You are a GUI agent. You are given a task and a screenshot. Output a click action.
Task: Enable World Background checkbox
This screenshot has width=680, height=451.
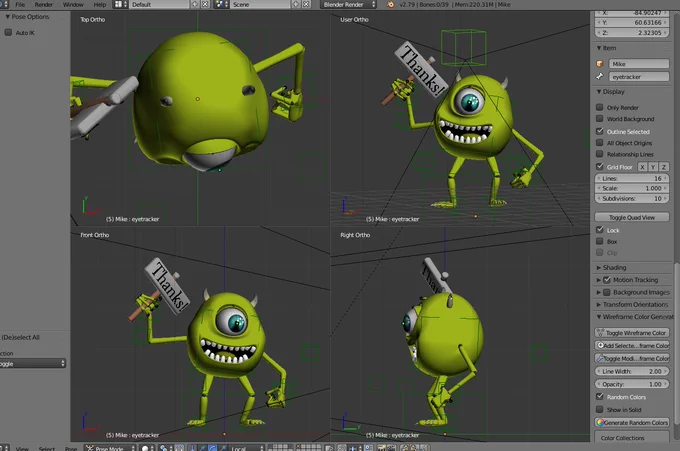(x=600, y=118)
